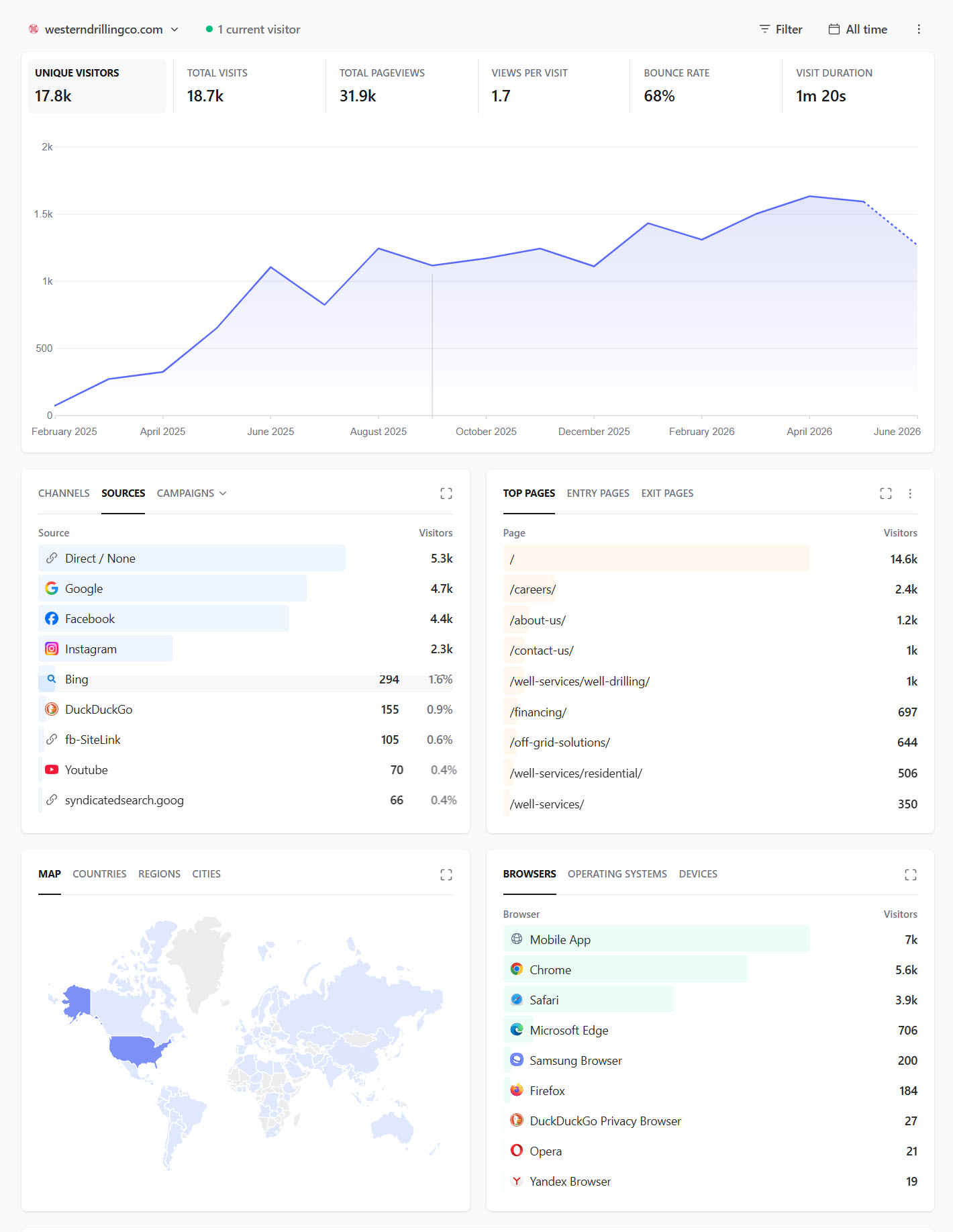The width and height of the screenshot is (953, 1232).
Task: Click the Yandex Browser icon
Action: click(517, 1181)
